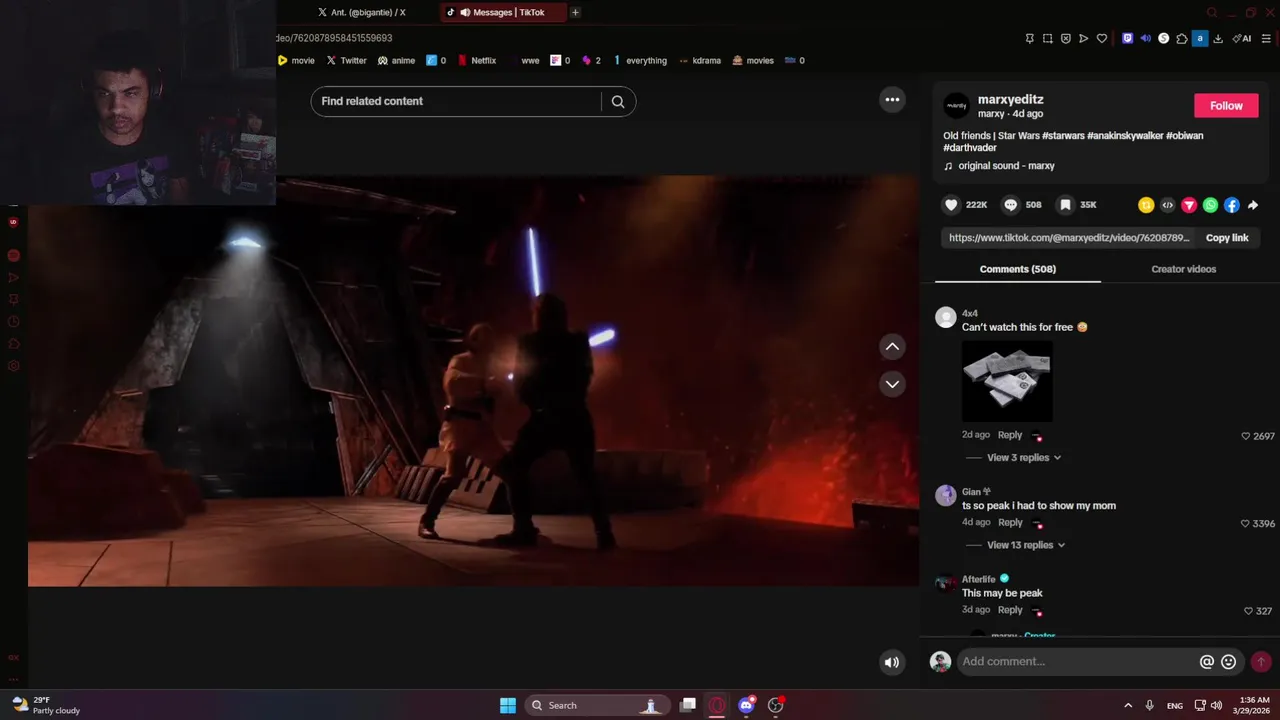Reply to 4x4's comment
Screen dimensions: 1280x720
[1010, 435]
